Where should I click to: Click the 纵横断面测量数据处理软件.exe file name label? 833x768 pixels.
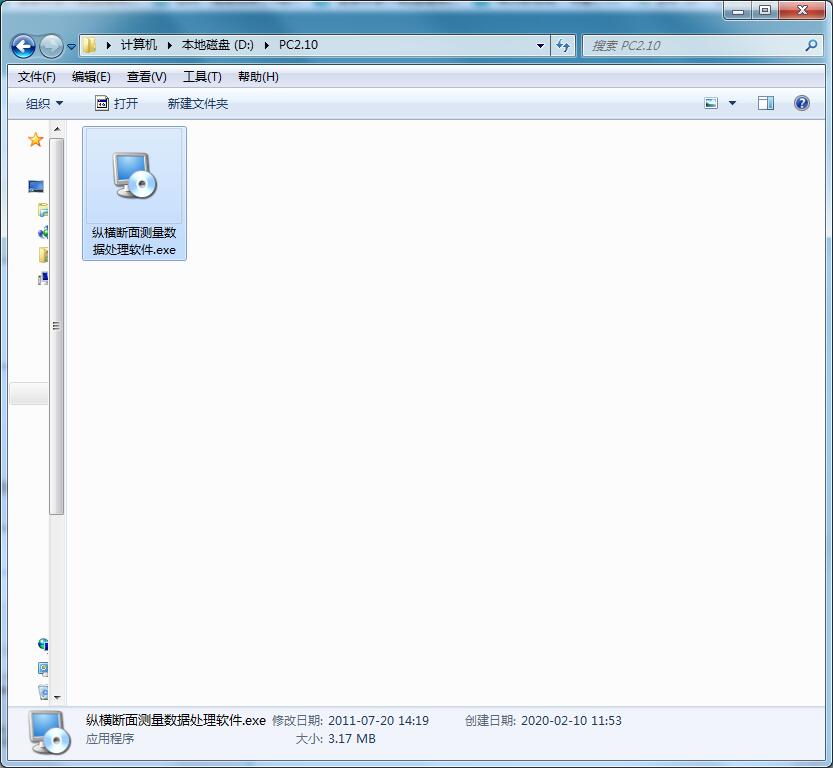coord(134,241)
